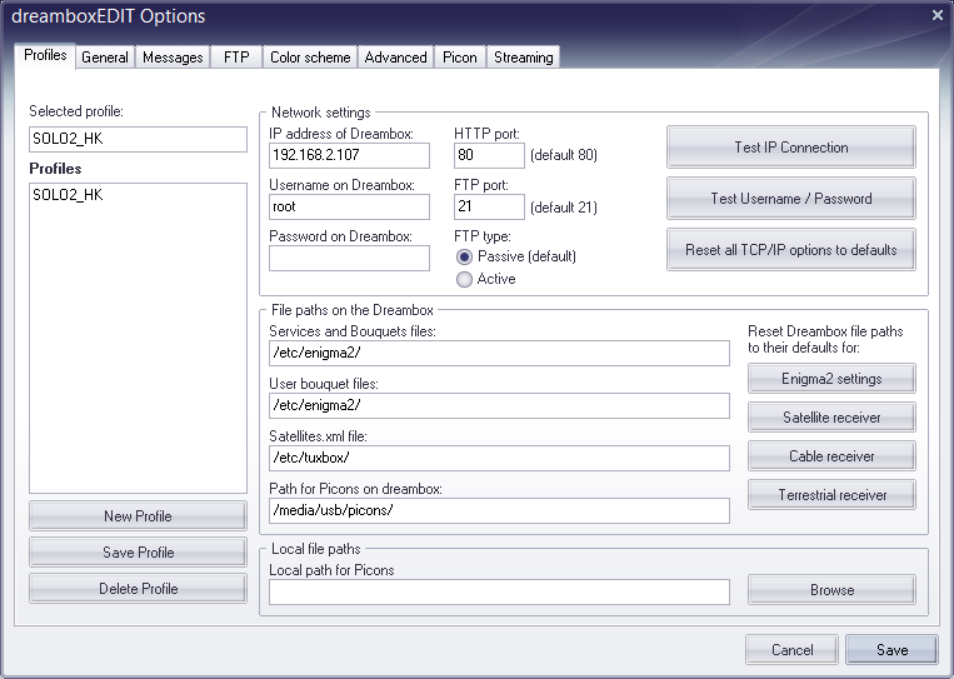Image resolution: width=954 pixels, height=679 pixels.
Task: Select the Profiles tab
Action: pos(45,55)
